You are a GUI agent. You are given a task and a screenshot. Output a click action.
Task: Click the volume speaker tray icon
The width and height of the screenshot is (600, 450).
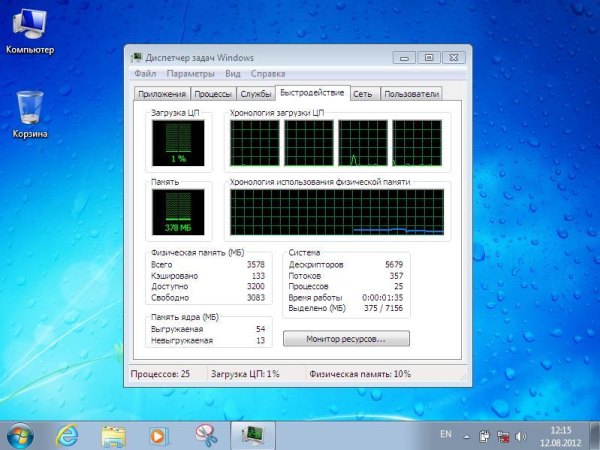click(517, 435)
